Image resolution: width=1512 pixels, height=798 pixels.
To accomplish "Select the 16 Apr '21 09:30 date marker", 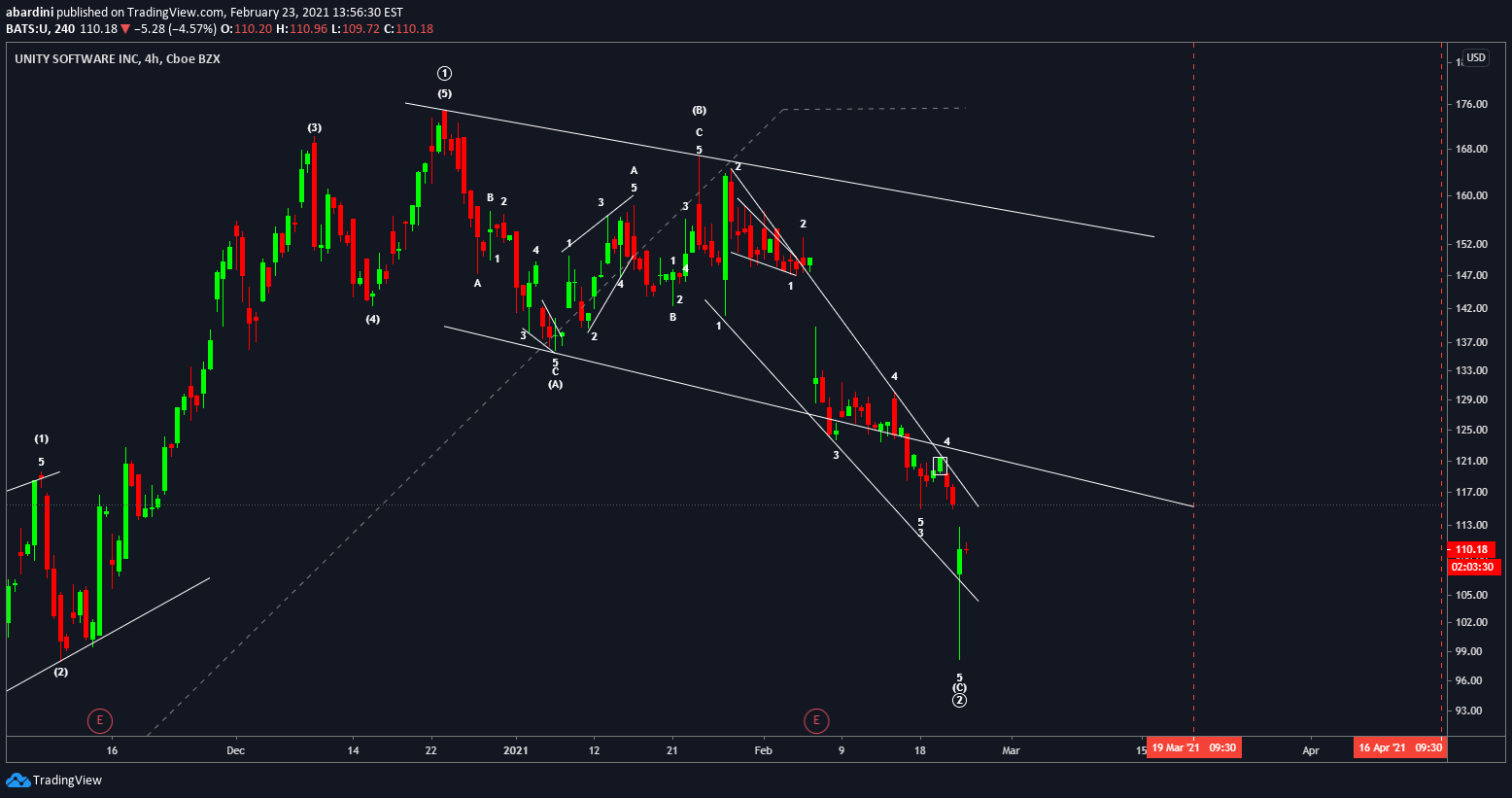I will pos(1399,747).
